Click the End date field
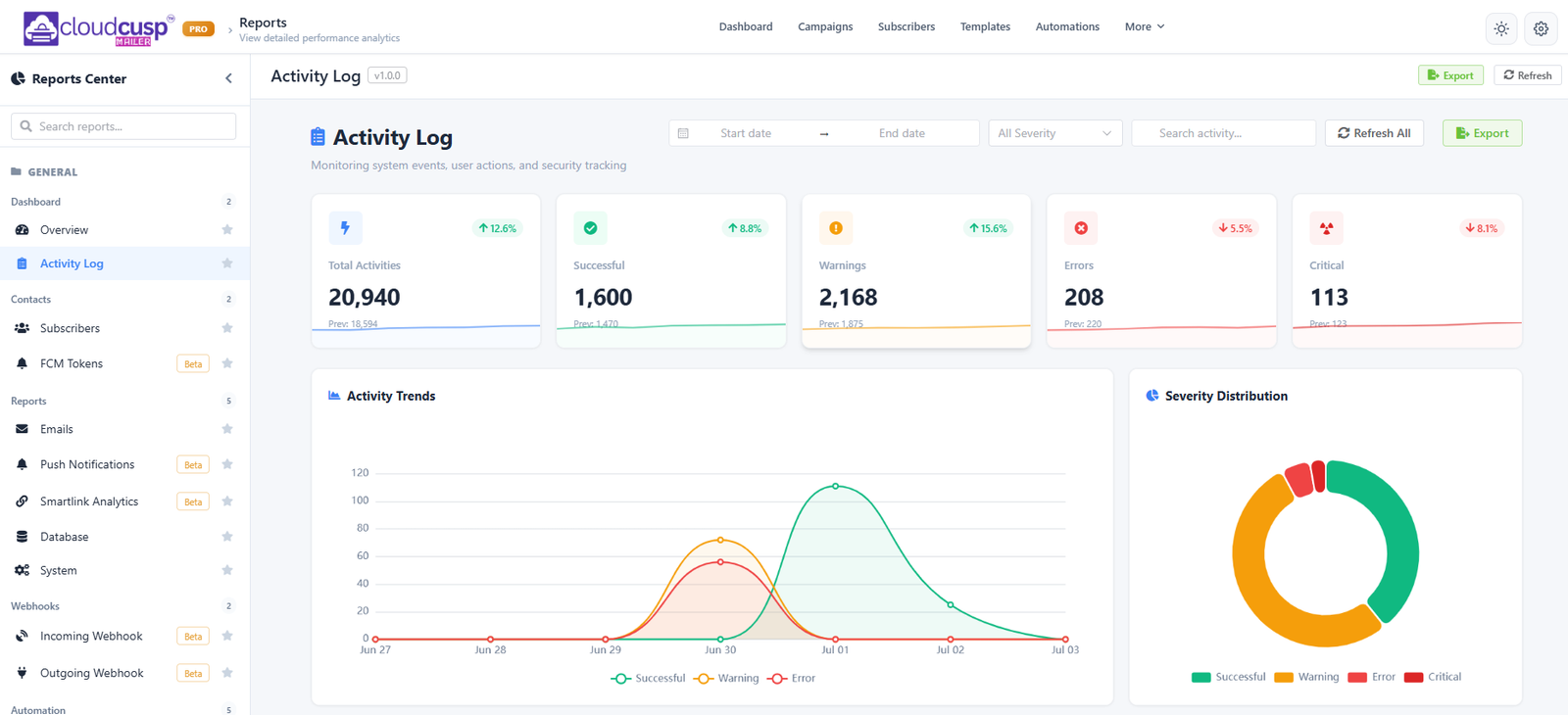The image size is (1568, 715). [x=902, y=133]
